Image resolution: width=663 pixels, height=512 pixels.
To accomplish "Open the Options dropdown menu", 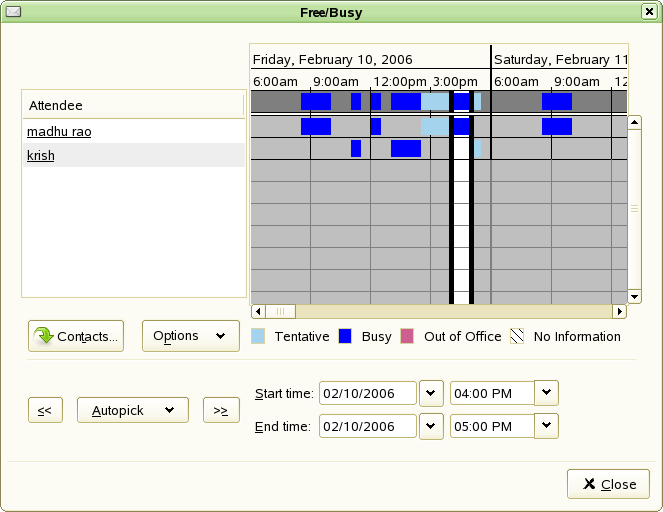I will tap(190, 336).
